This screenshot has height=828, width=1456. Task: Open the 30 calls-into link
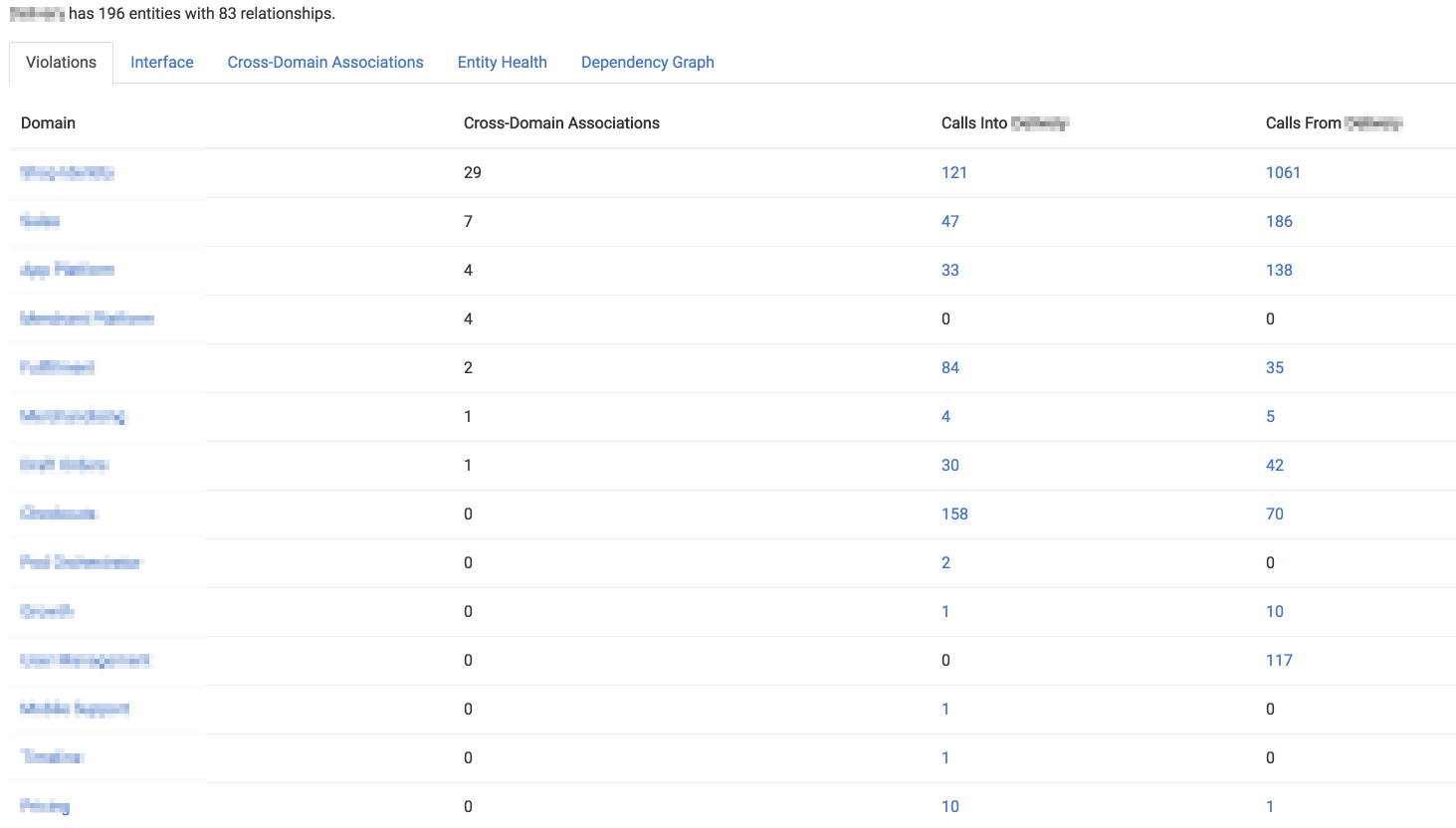coord(950,465)
